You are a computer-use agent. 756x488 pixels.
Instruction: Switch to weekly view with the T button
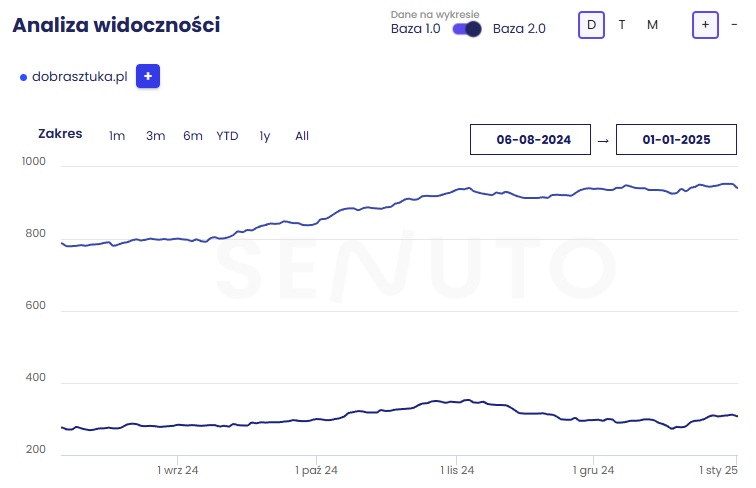(622, 25)
